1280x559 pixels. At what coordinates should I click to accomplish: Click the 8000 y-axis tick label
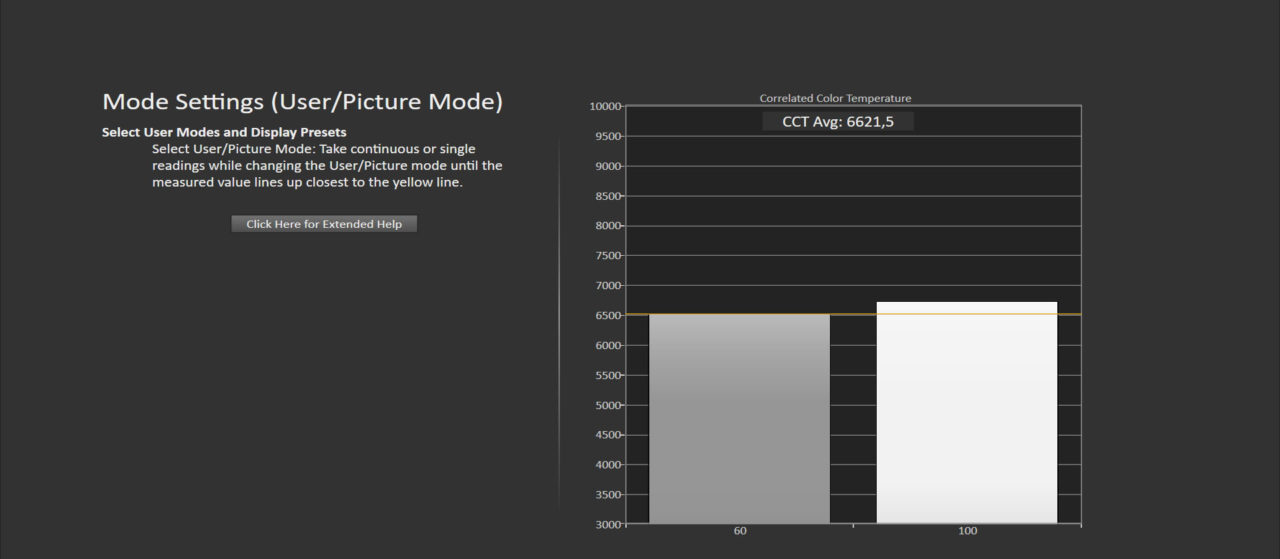[x=608, y=226]
